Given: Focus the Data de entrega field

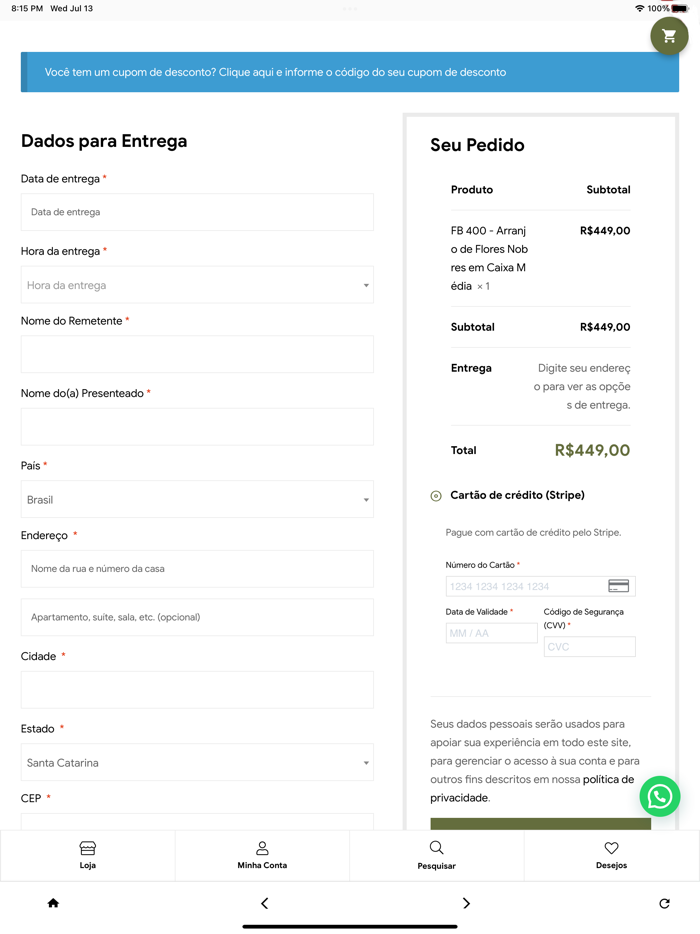Looking at the screenshot, I should 197,212.
